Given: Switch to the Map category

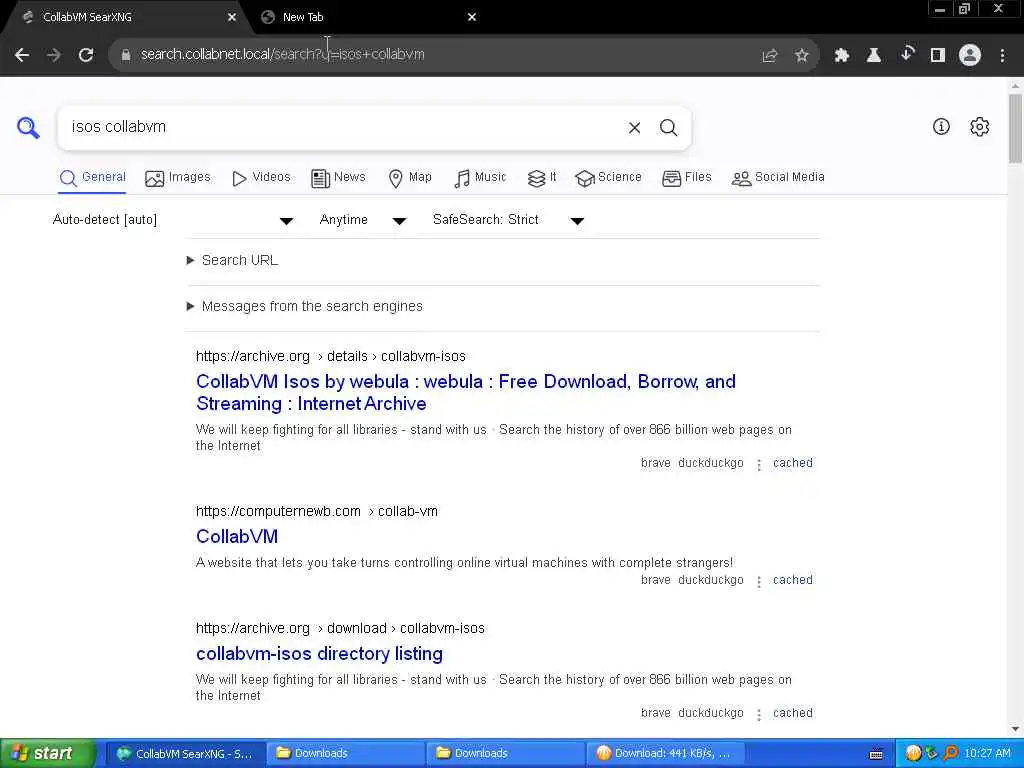Looking at the screenshot, I should click(409, 178).
